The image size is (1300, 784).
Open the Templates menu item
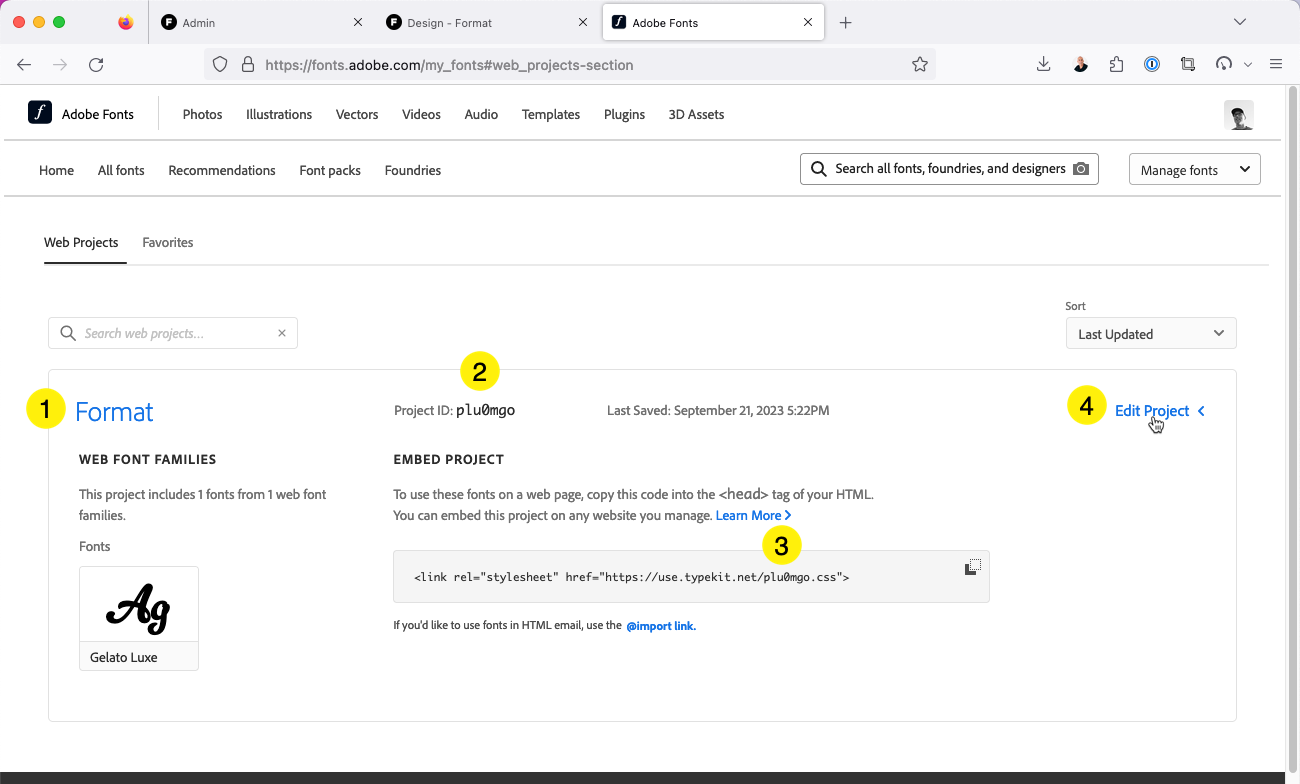551,114
